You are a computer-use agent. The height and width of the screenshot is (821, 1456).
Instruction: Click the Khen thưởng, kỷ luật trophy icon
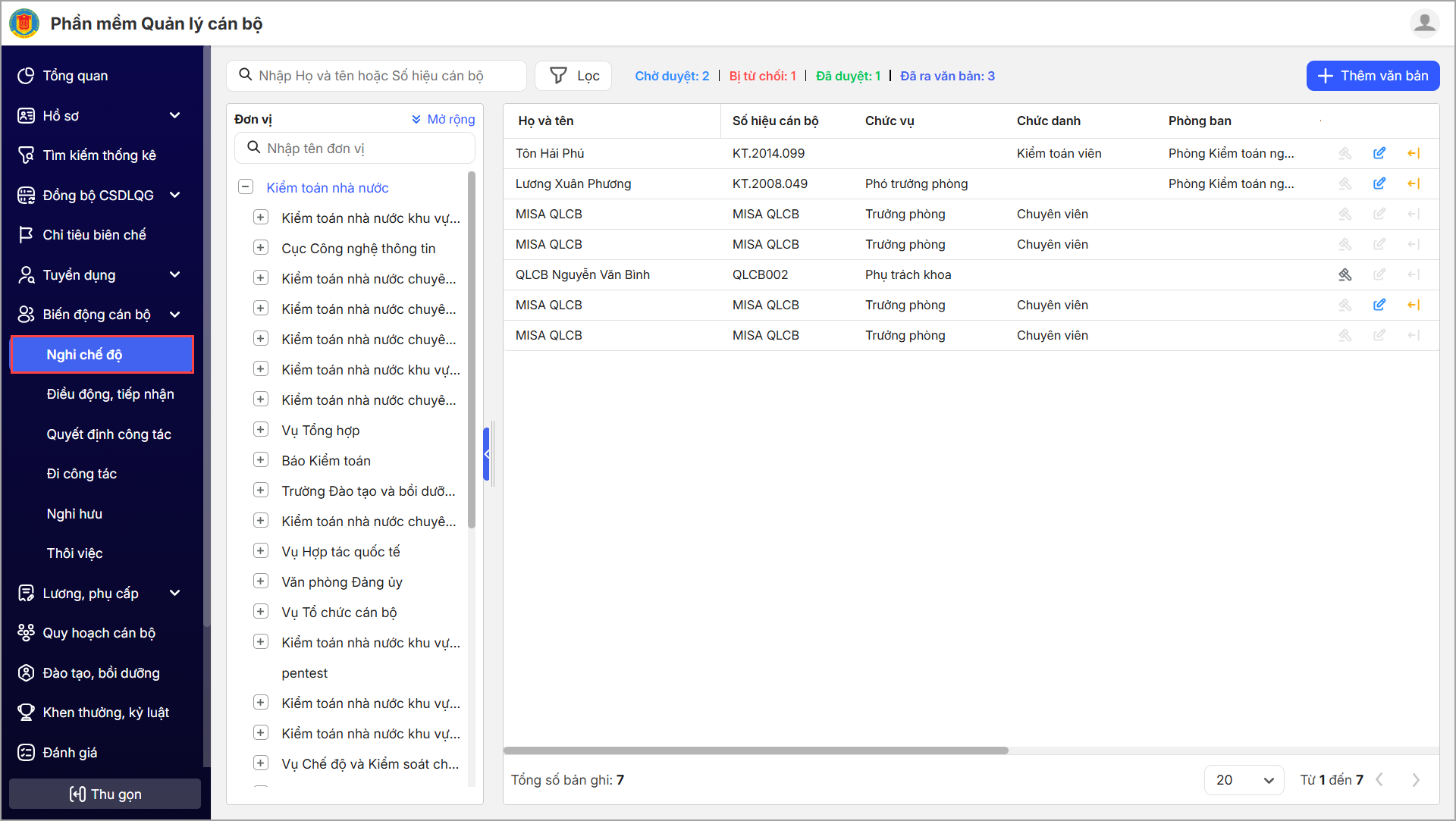[26, 713]
